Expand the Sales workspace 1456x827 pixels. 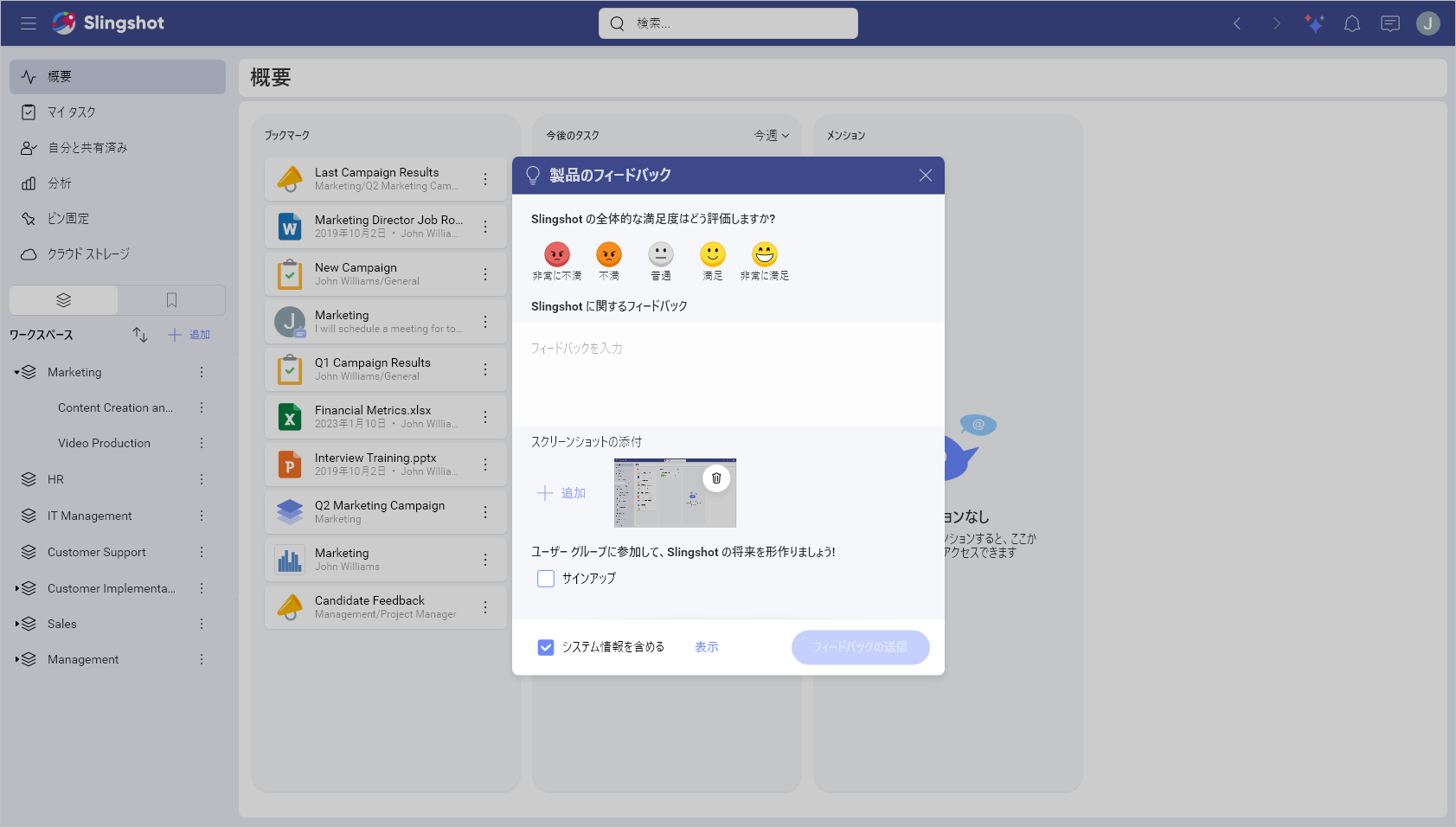[16, 625]
